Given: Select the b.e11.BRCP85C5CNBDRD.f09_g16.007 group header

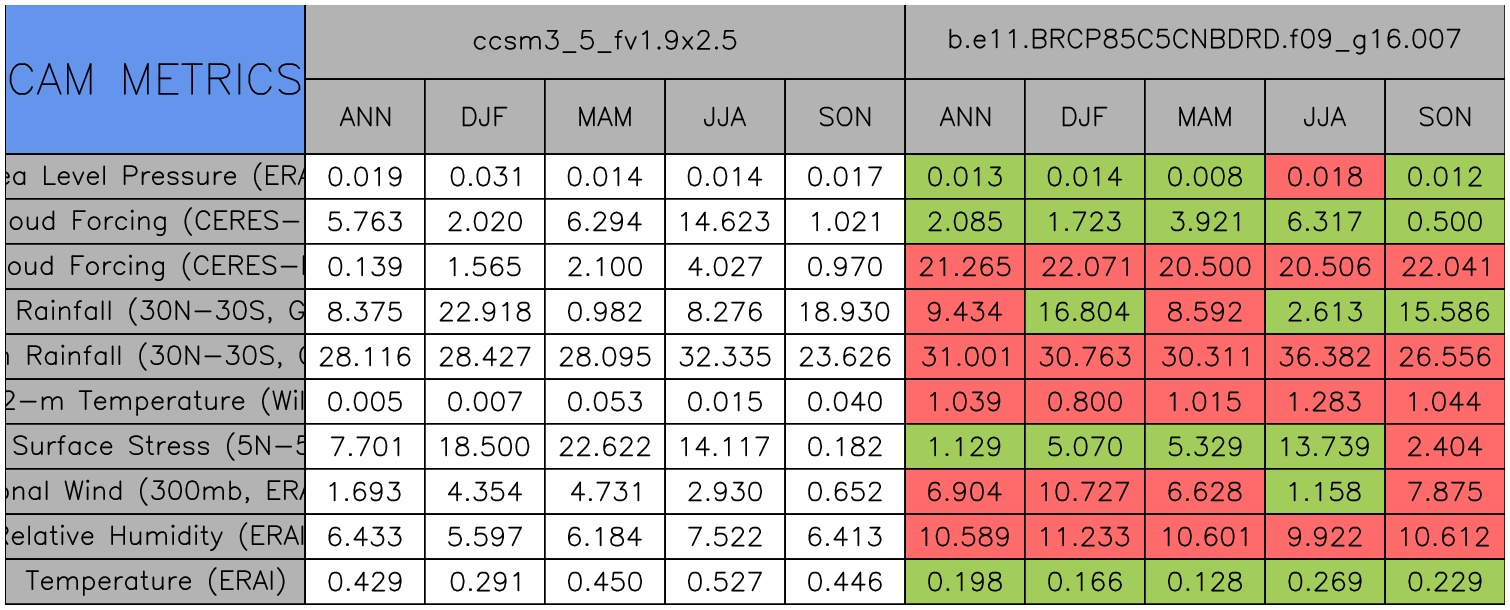Looking at the screenshot, I should (1205, 42).
